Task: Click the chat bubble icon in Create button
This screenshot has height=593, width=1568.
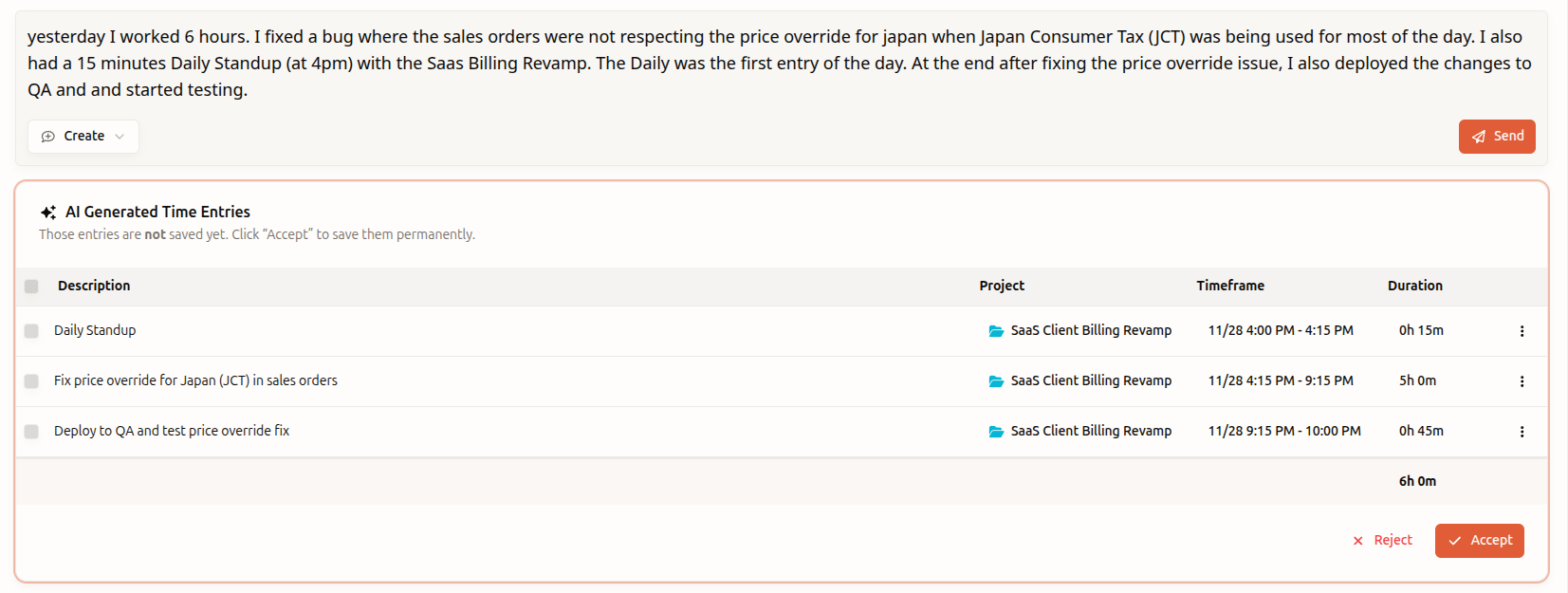Action: pyautogui.click(x=48, y=137)
